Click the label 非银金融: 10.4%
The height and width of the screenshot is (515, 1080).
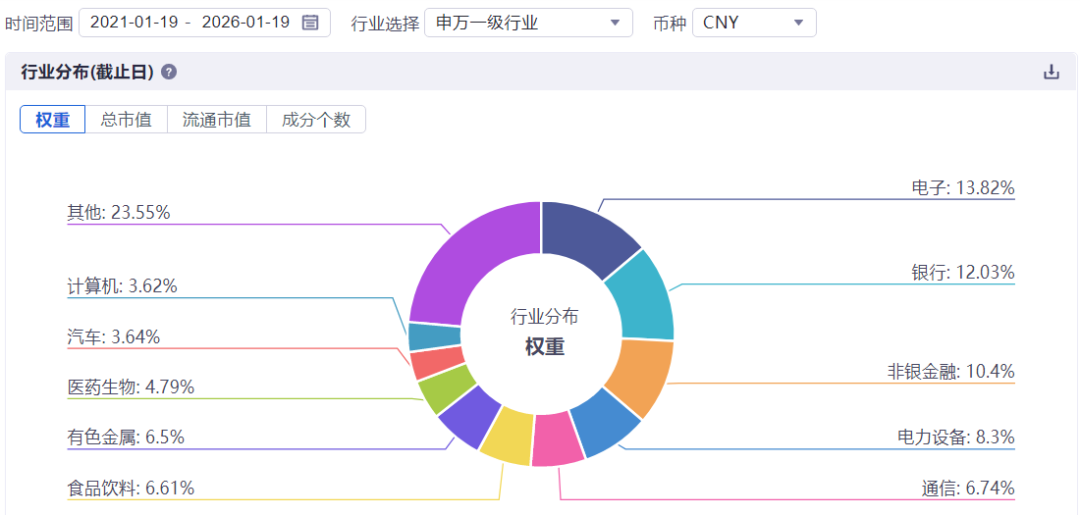point(951,372)
